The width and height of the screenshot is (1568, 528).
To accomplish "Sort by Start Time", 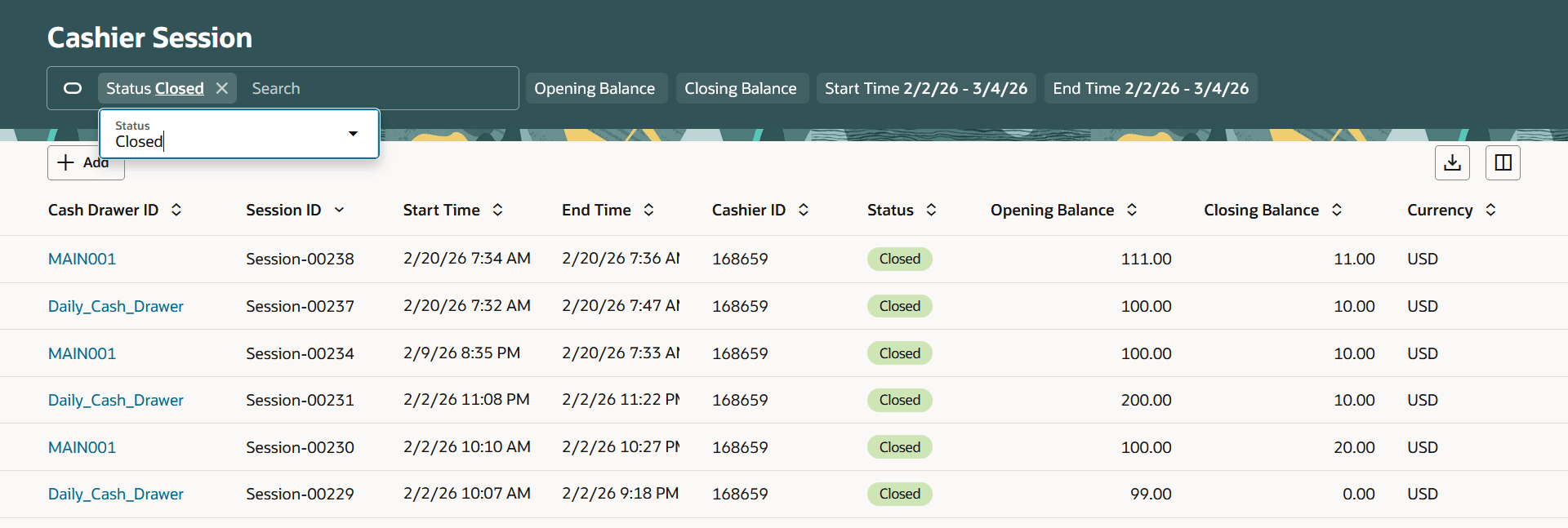I will pyautogui.click(x=497, y=210).
